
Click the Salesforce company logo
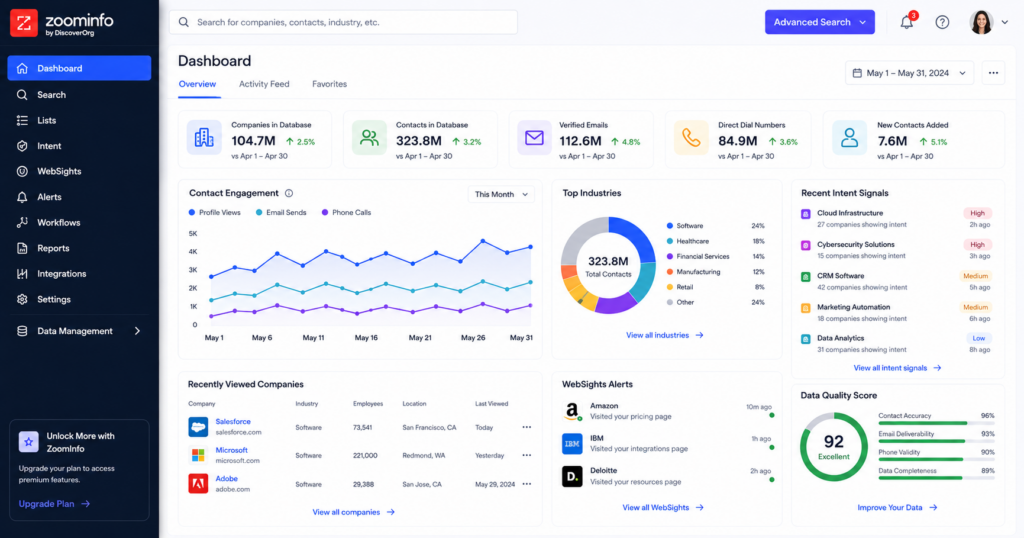tap(198, 427)
